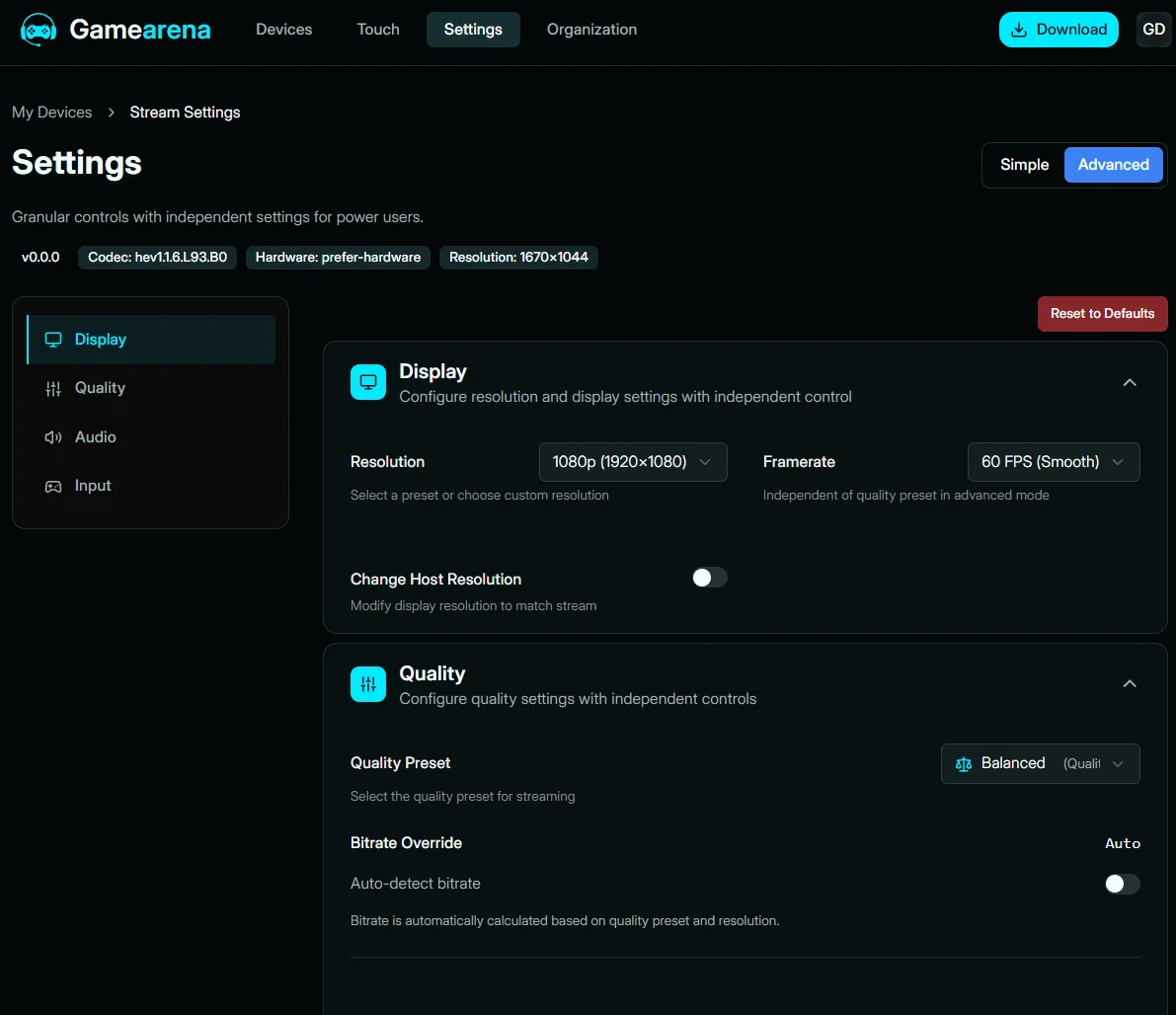Click the monitor icon beside sidebar Display
Viewport: 1176px width, 1015px height.
pos(53,340)
